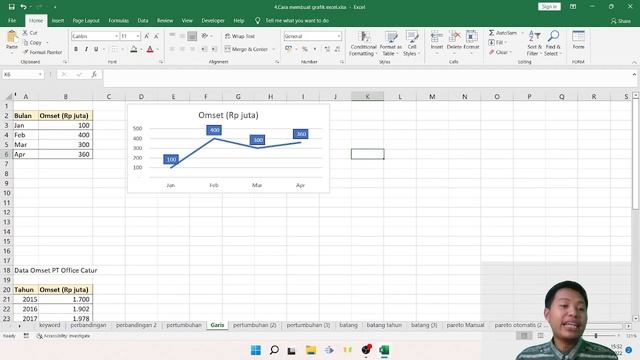Click Accessibility Investigate in status bar
The image size is (640, 360).
coord(63,336)
